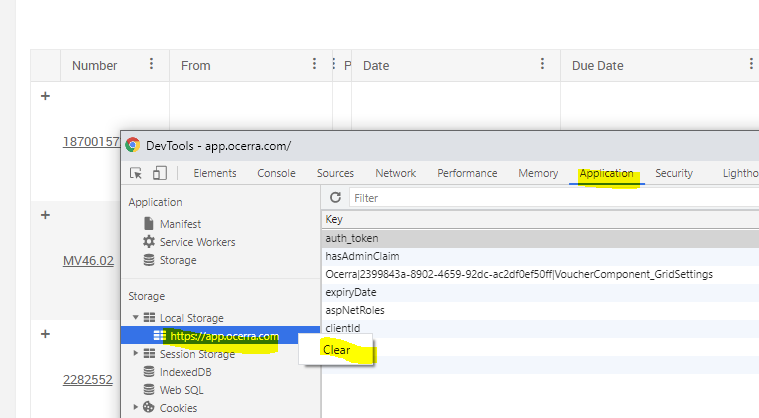Select the IndexedDB item
759x418 pixels.
pyautogui.click(x=185, y=372)
